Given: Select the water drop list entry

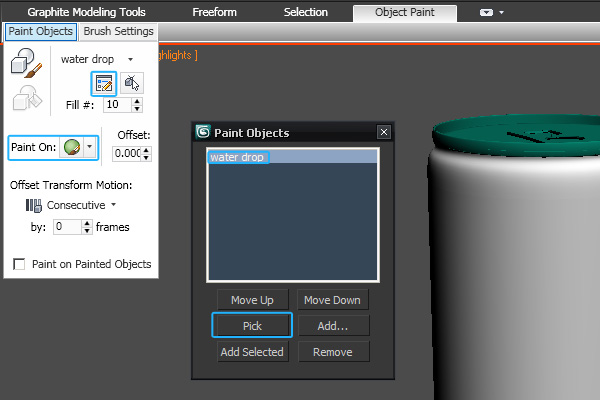Looking at the screenshot, I should pos(293,157).
